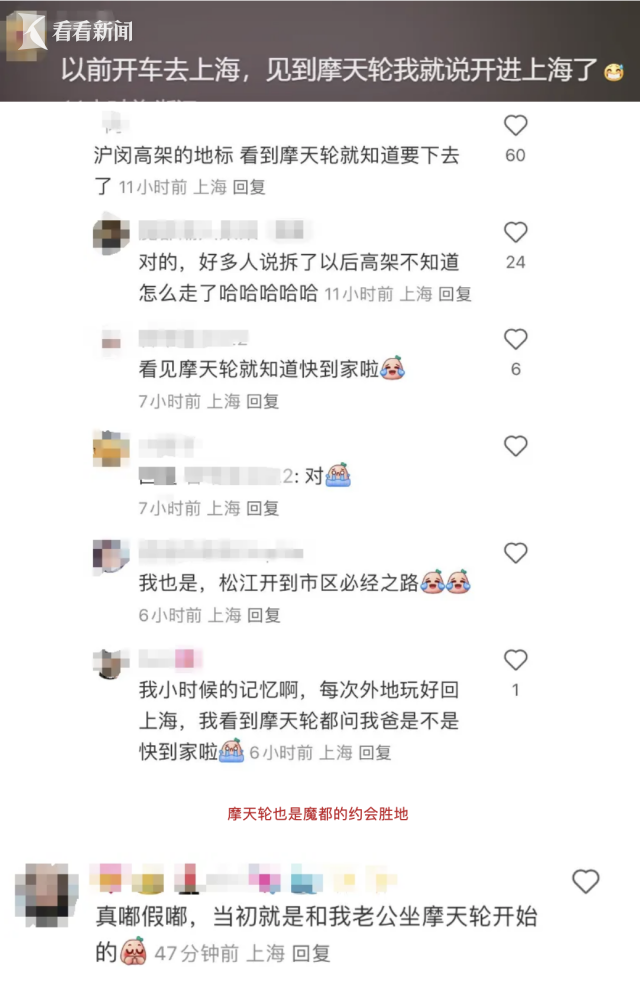This screenshot has width=640, height=986.
Task: Like the reply saying 对
Action: [x=516, y=446]
